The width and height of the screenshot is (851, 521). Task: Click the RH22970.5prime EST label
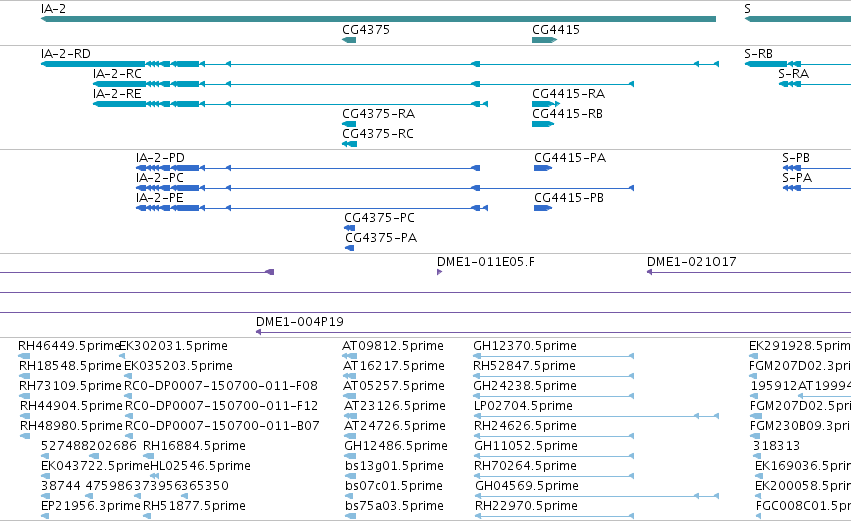526,507
